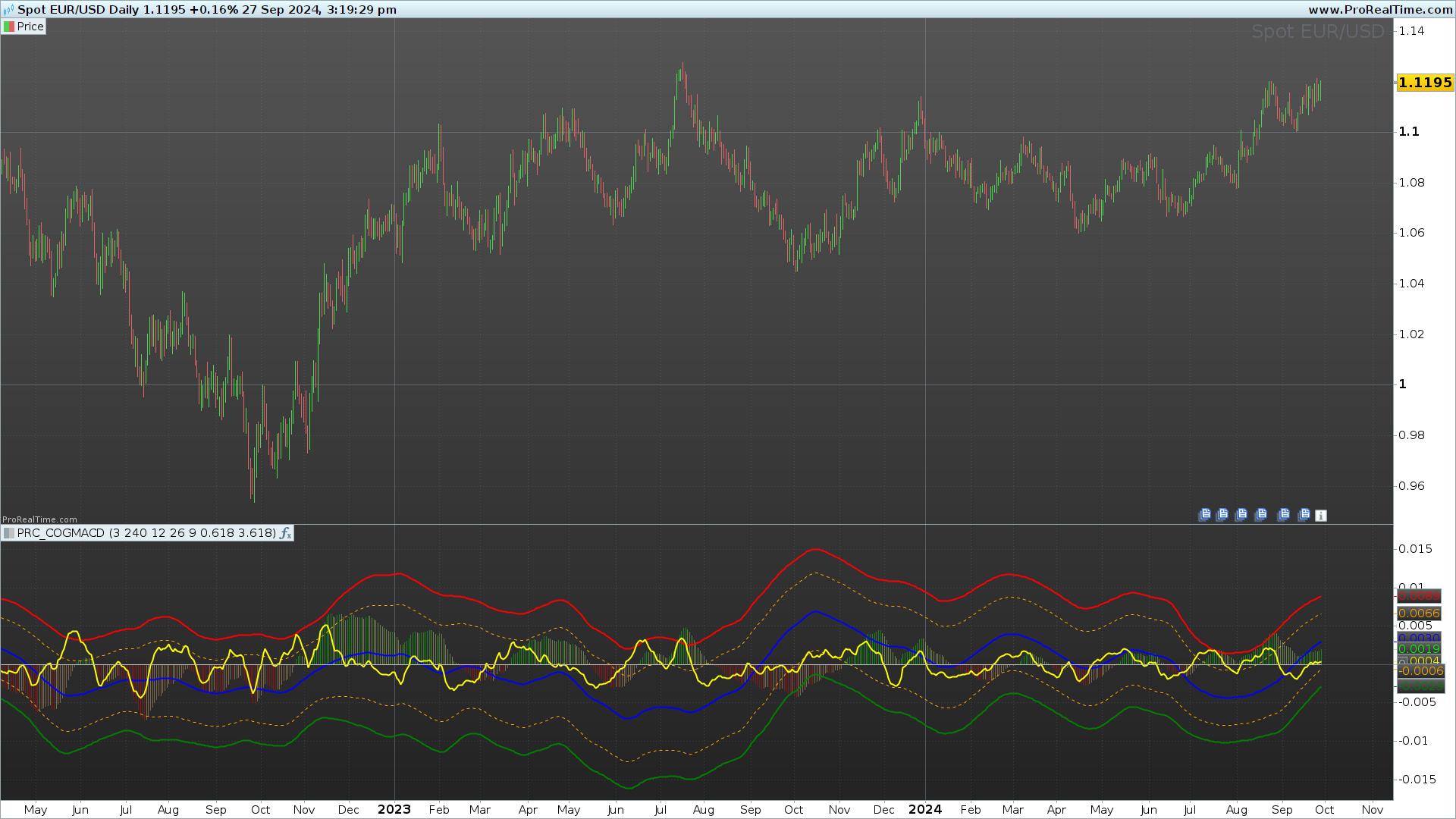
Task: Click the 2024 year marker on the time axis
Action: 925,809
